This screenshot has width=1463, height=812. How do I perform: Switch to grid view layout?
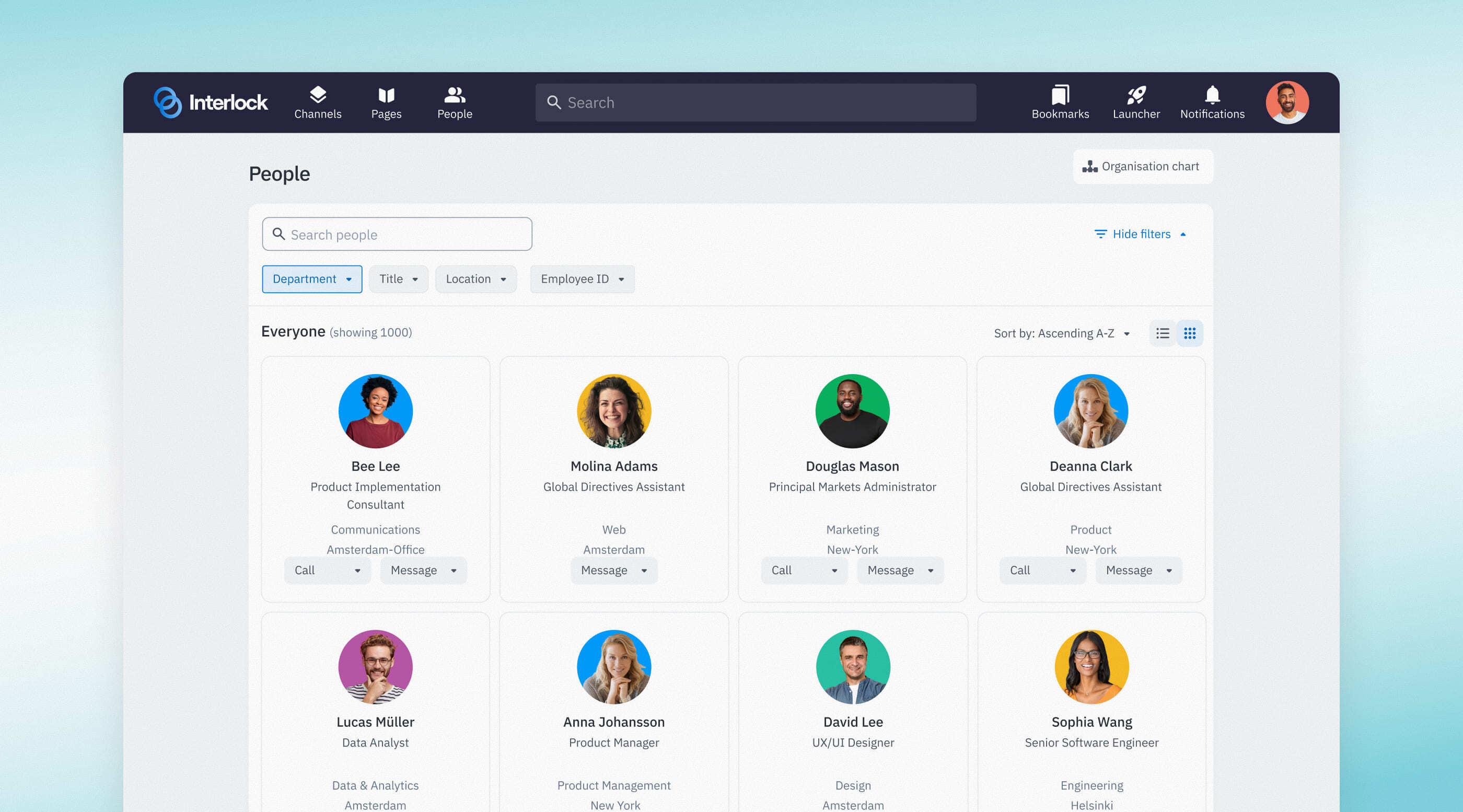[1190, 333]
